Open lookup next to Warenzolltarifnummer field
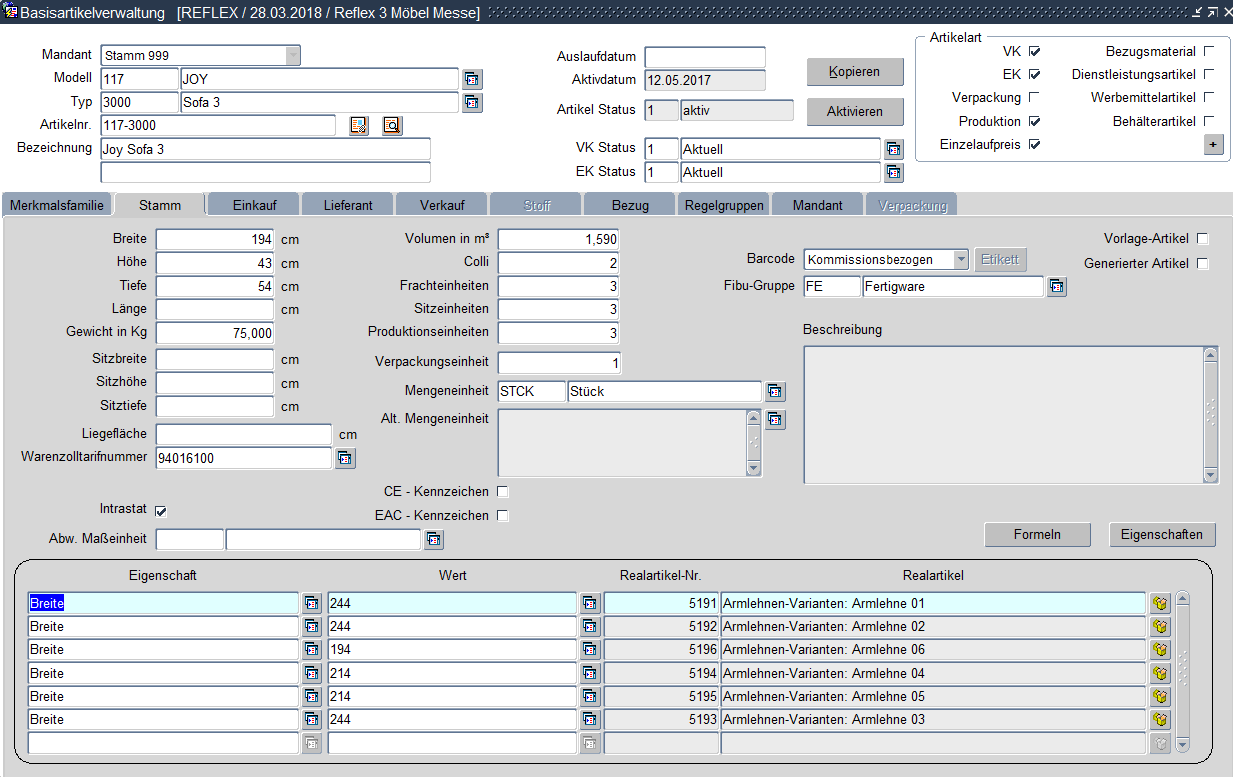The image size is (1233, 777). click(x=344, y=458)
